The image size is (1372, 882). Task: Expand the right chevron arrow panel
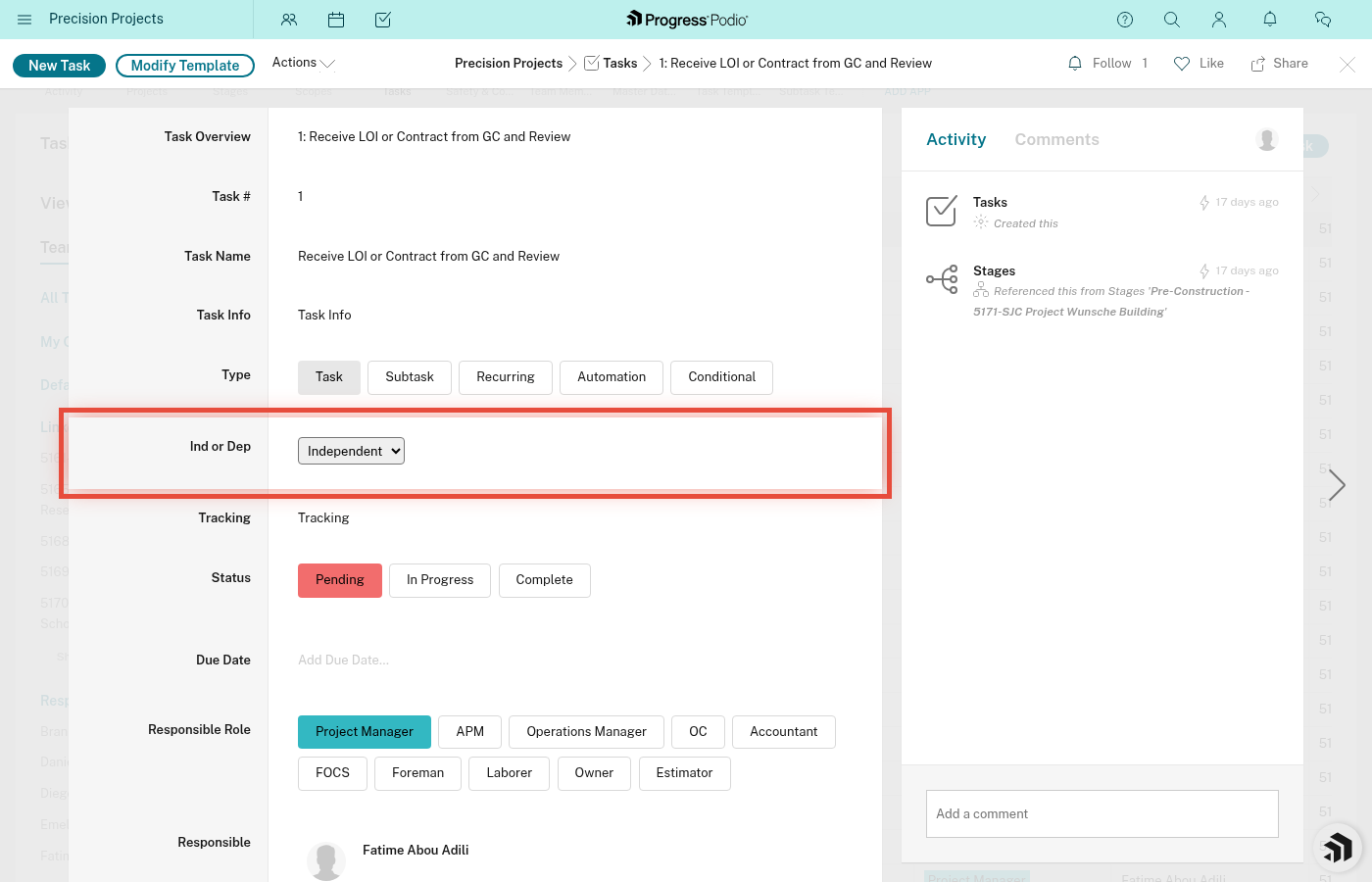(1337, 484)
